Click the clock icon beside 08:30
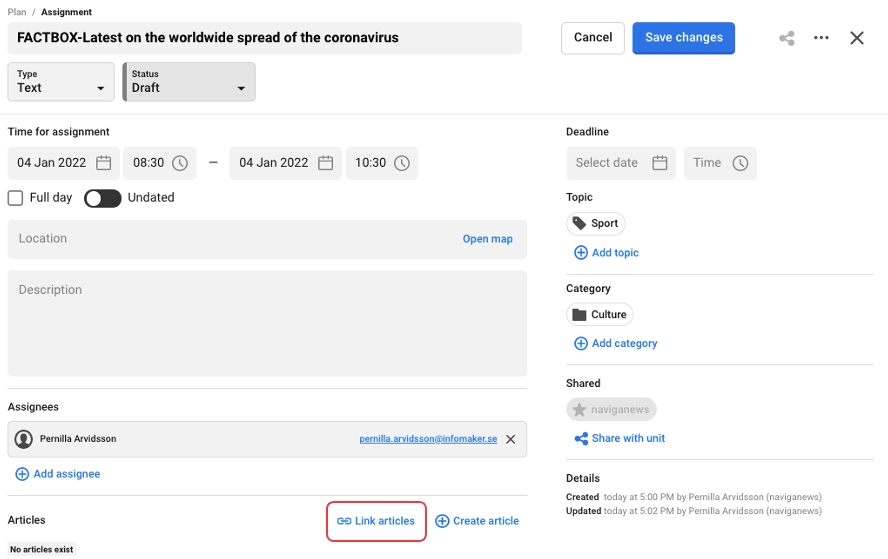888x559 pixels. click(x=180, y=163)
